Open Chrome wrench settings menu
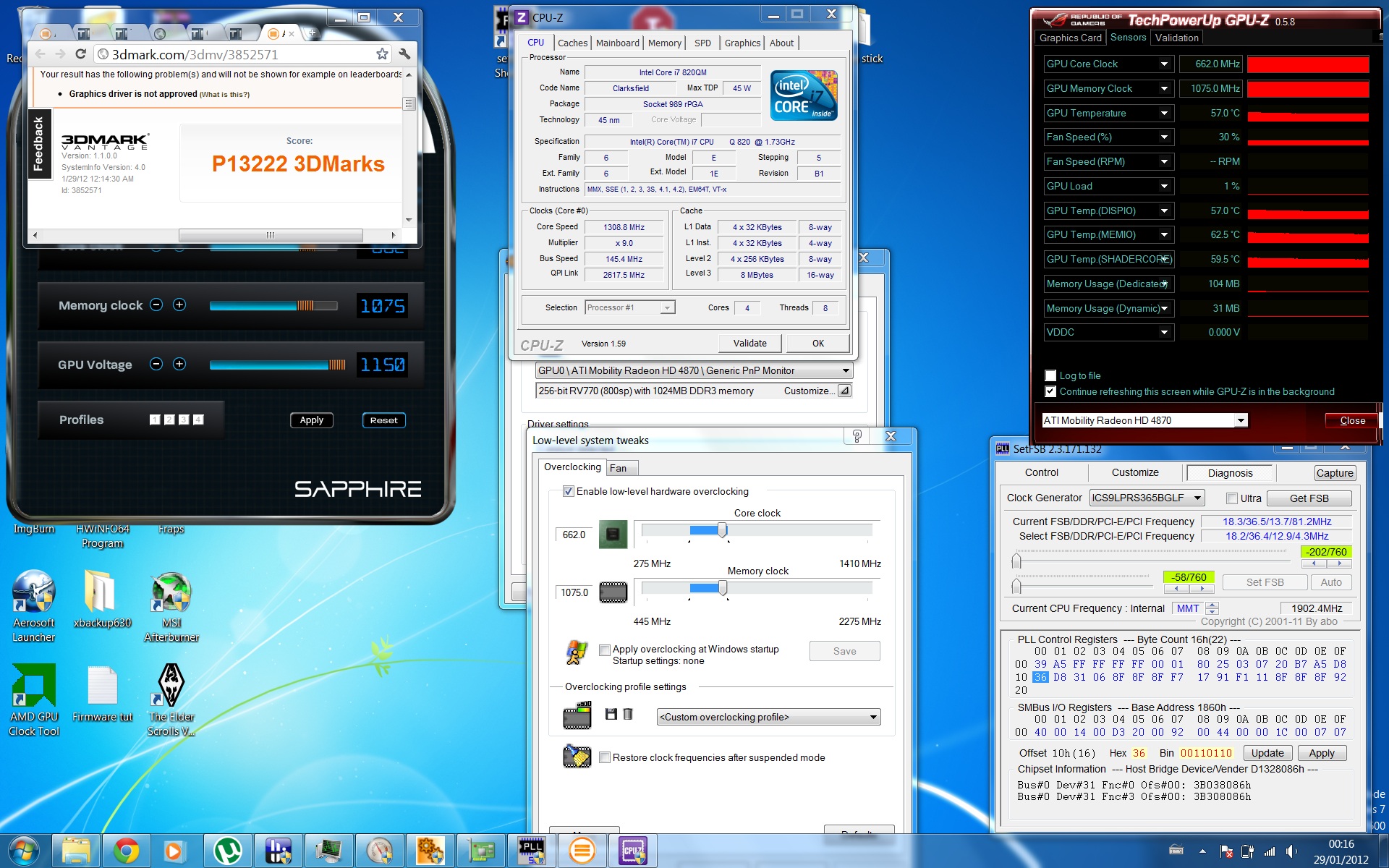Viewport: 1389px width, 868px height. coord(404,54)
